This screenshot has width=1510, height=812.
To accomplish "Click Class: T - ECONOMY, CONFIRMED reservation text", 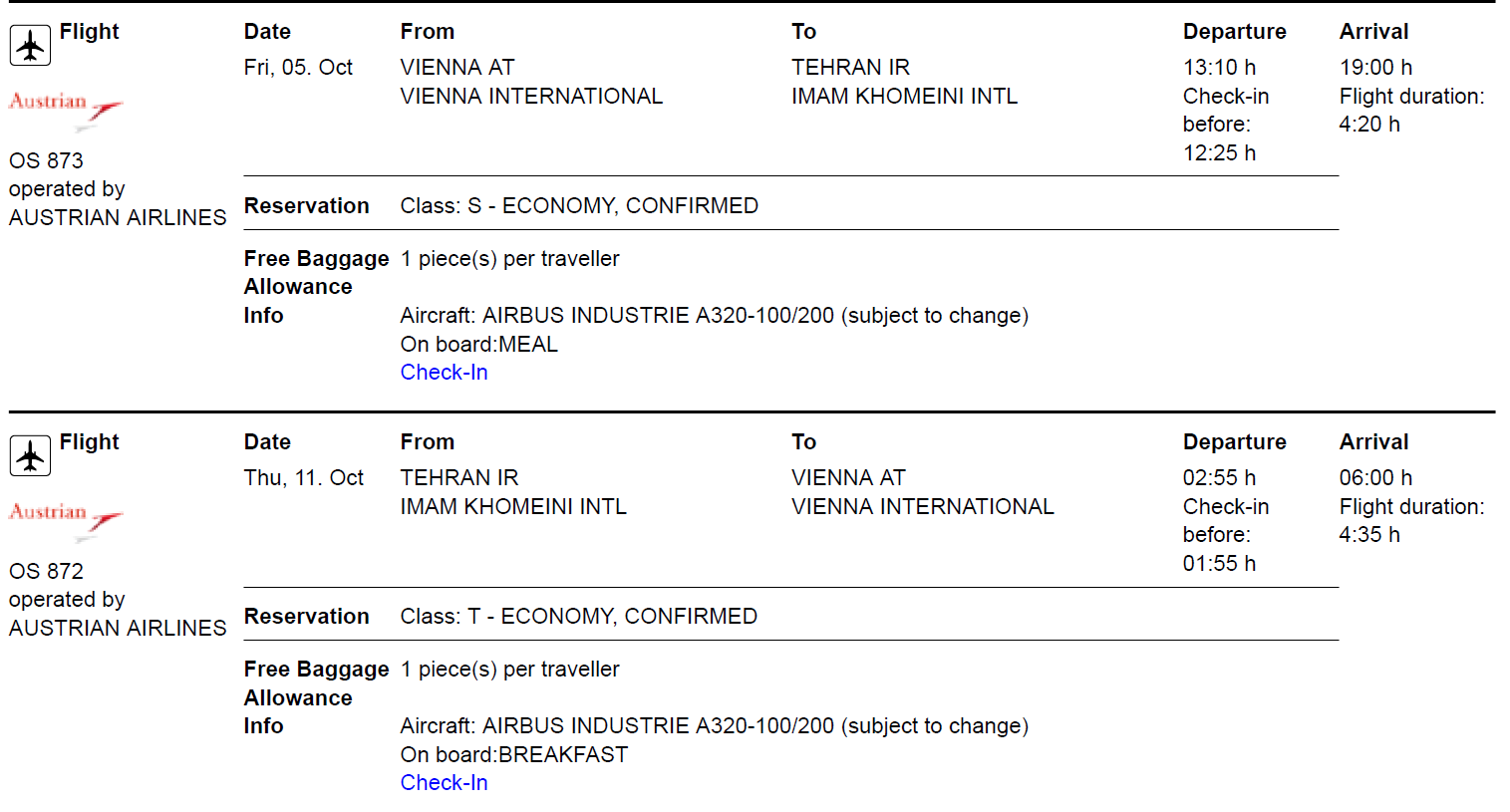I will tap(579, 616).
